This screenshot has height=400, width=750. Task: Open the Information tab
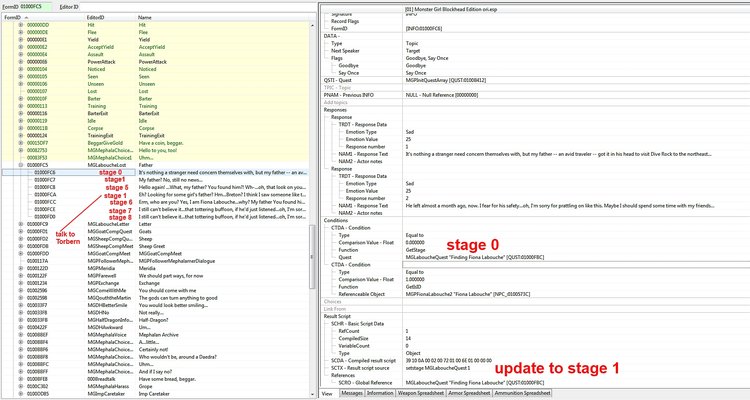pos(380,393)
